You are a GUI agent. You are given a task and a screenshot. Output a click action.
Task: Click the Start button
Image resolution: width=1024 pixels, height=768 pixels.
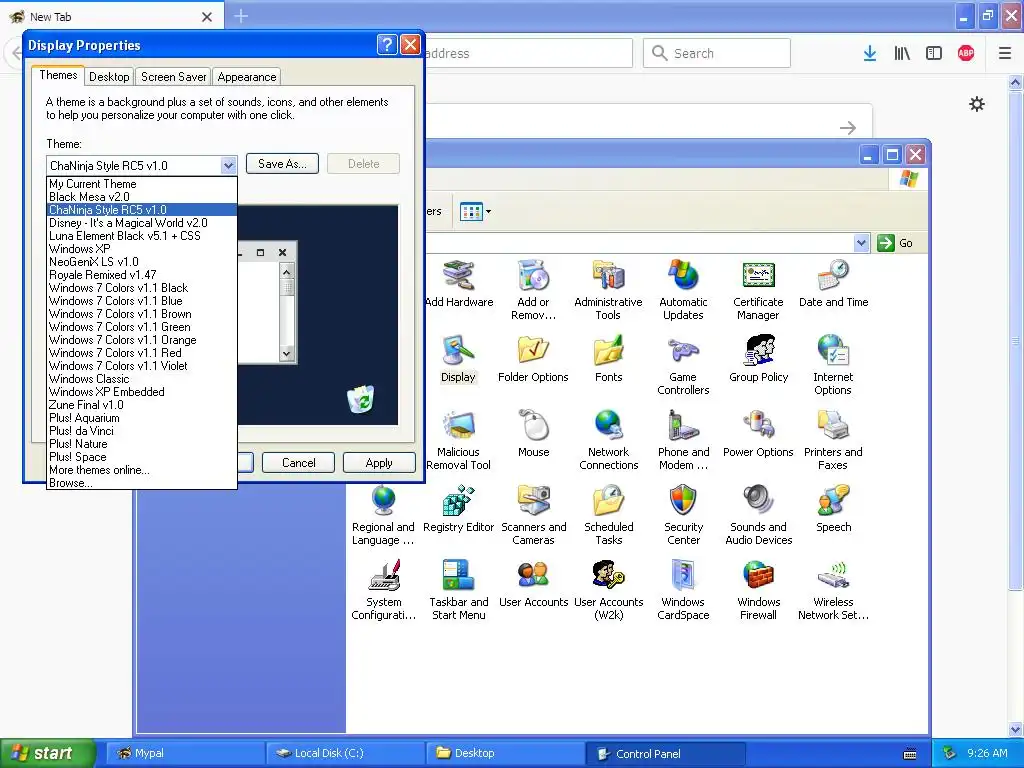tap(48, 753)
